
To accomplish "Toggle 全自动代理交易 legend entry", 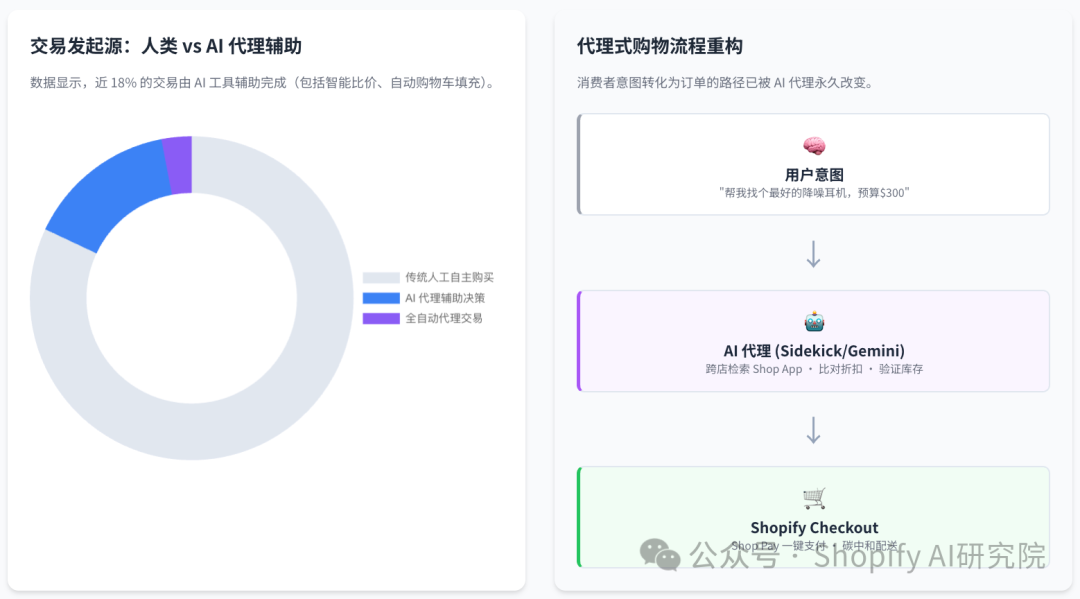I will [x=423, y=318].
